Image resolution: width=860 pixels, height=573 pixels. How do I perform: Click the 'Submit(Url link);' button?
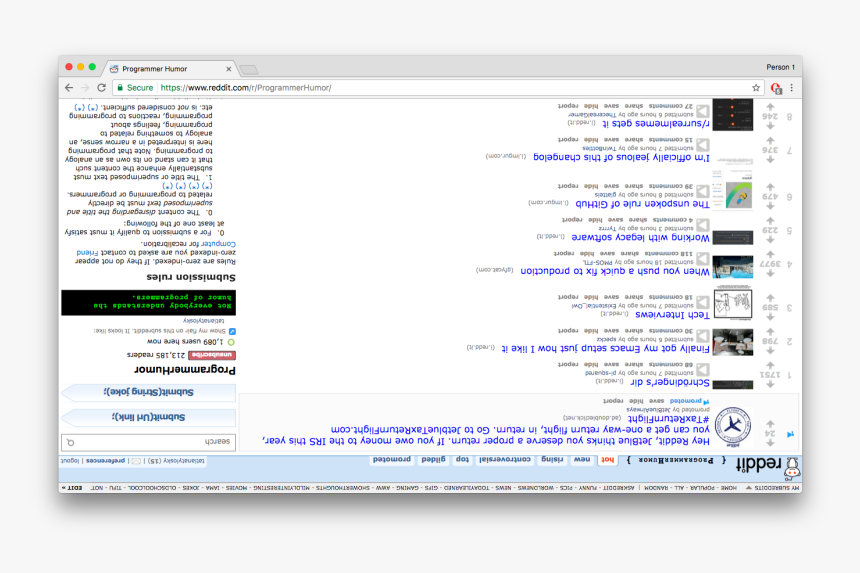[149, 417]
